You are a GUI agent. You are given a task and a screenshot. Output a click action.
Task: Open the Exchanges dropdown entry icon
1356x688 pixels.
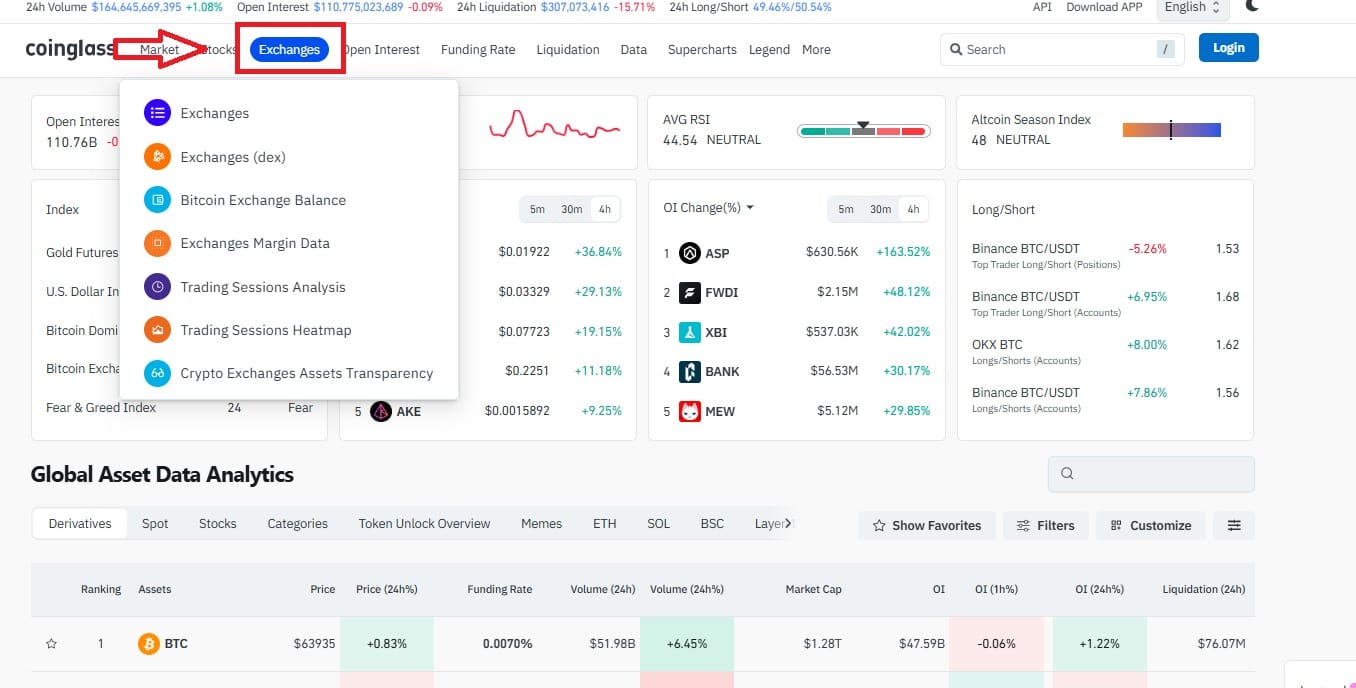158,113
